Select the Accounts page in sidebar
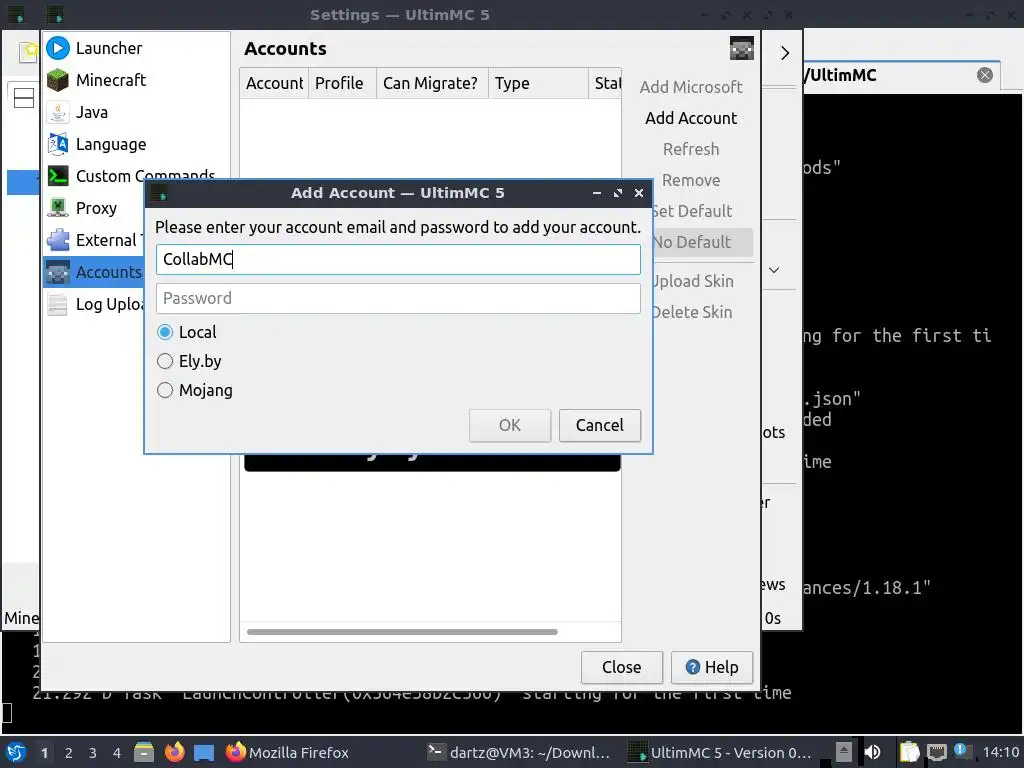This screenshot has height=768, width=1024. pos(95,272)
